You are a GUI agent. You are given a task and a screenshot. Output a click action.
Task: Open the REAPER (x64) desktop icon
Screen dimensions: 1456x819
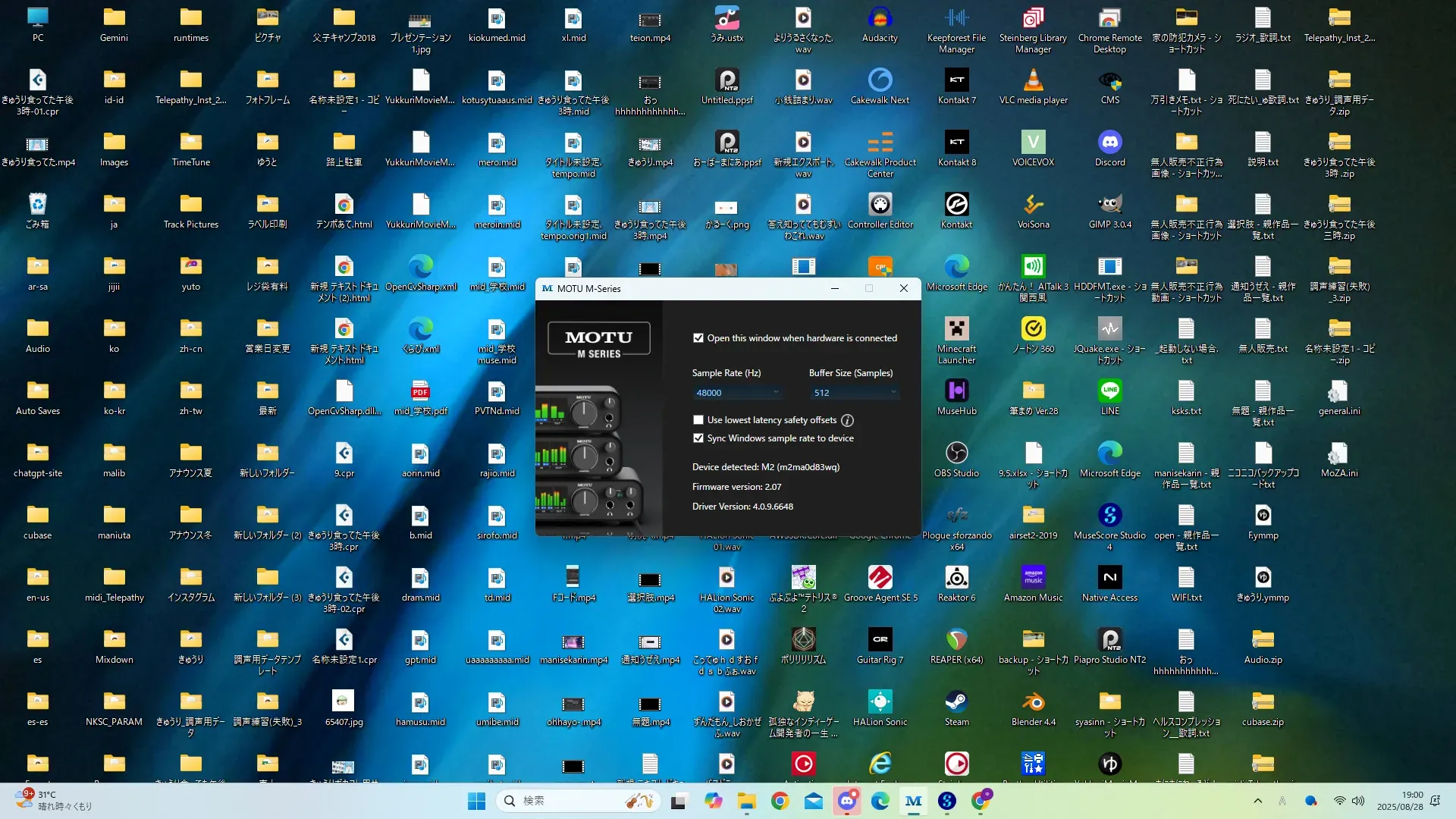pyautogui.click(x=956, y=641)
